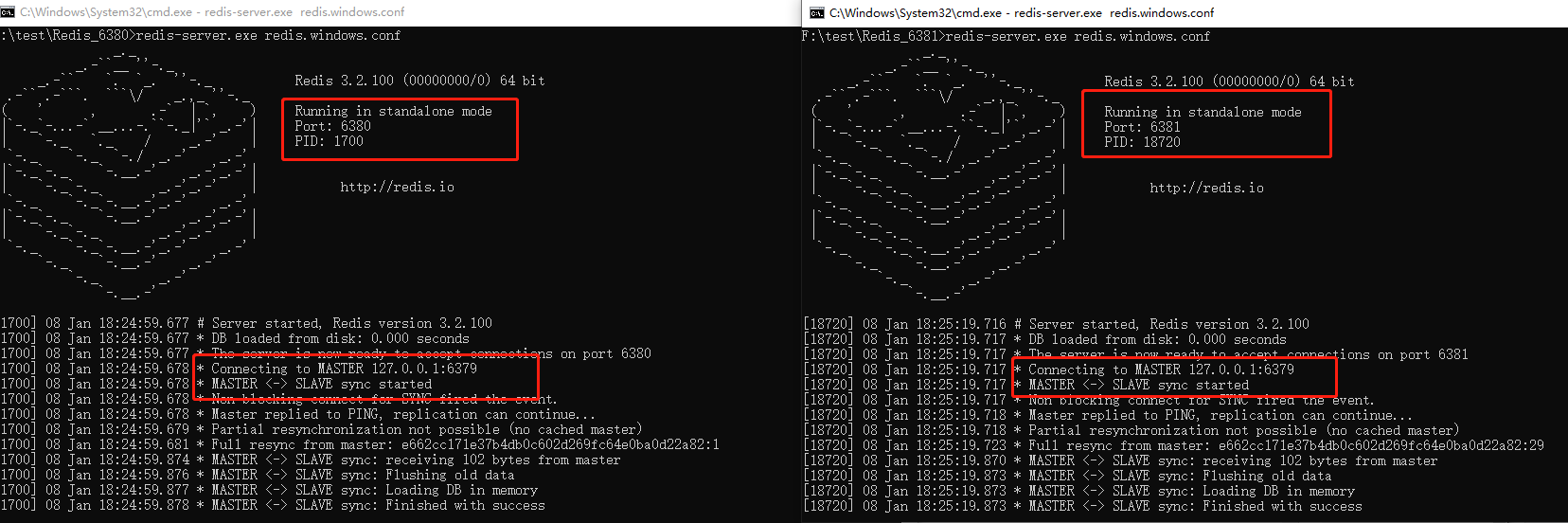Click 'Server started' log line in the 6380 window

click(246, 324)
